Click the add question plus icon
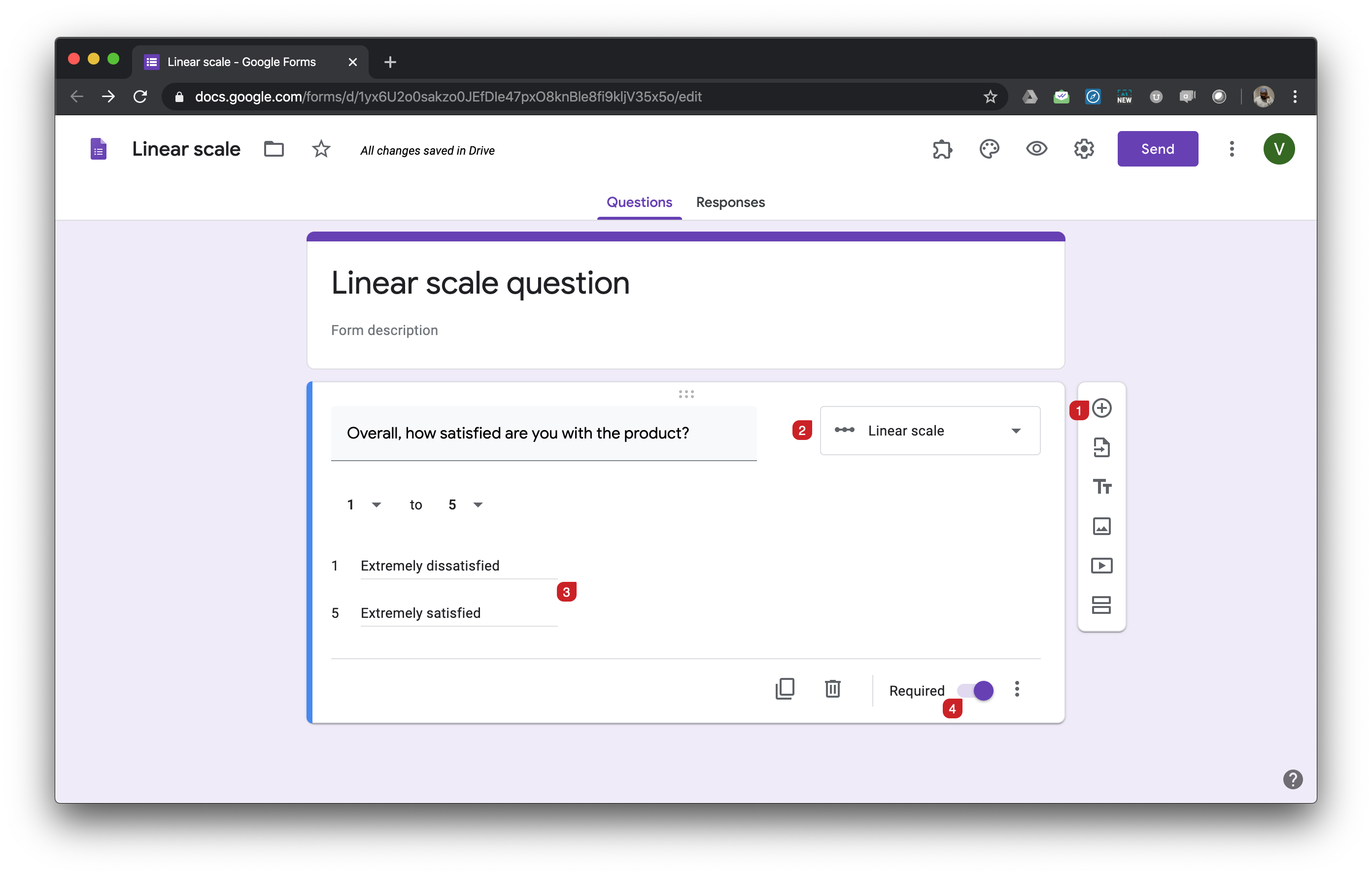 1102,408
